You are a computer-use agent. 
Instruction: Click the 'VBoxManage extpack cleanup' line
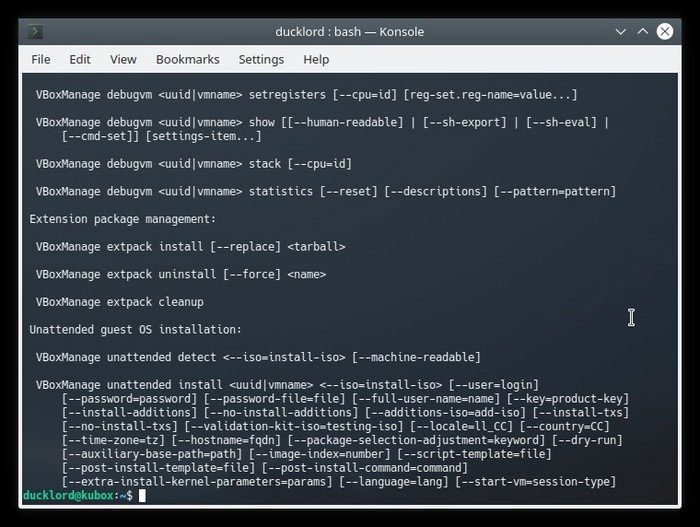tap(120, 302)
